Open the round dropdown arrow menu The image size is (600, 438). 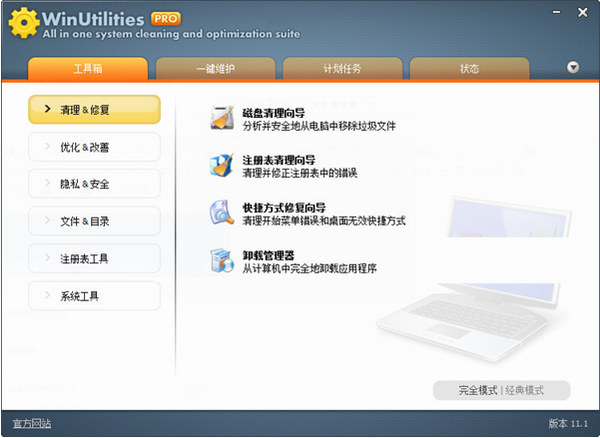coord(573,67)
